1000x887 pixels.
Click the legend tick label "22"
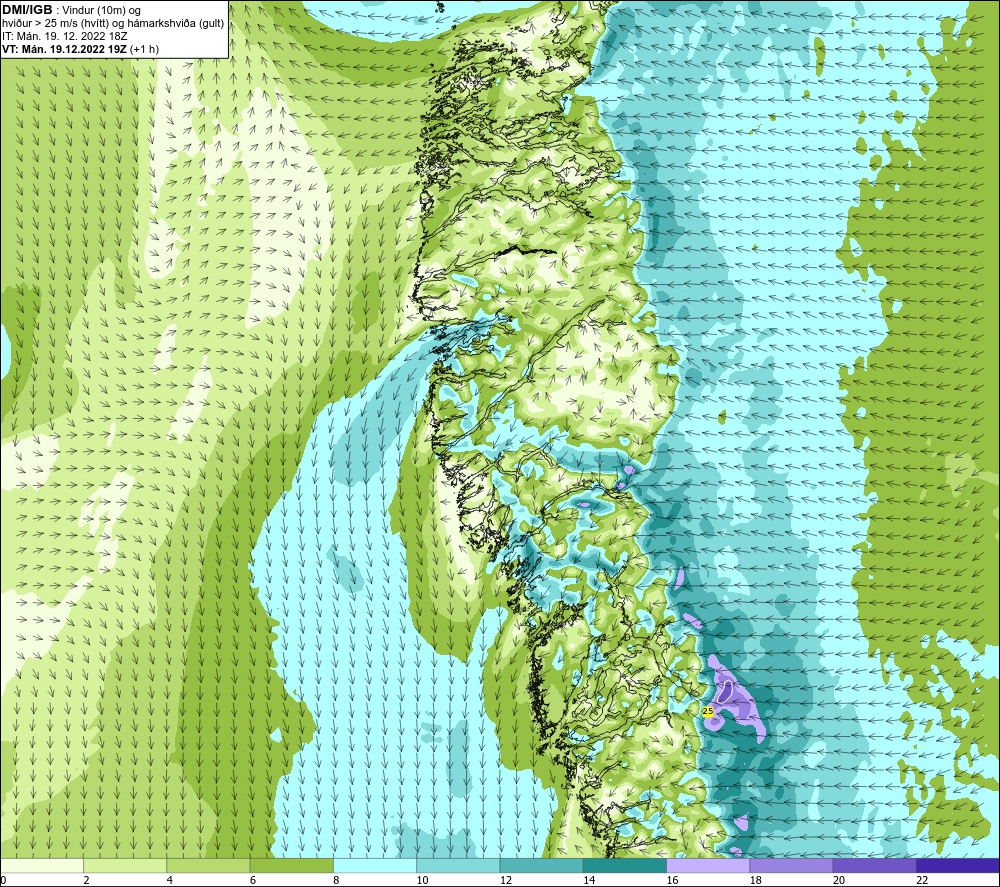pos(923,880)
